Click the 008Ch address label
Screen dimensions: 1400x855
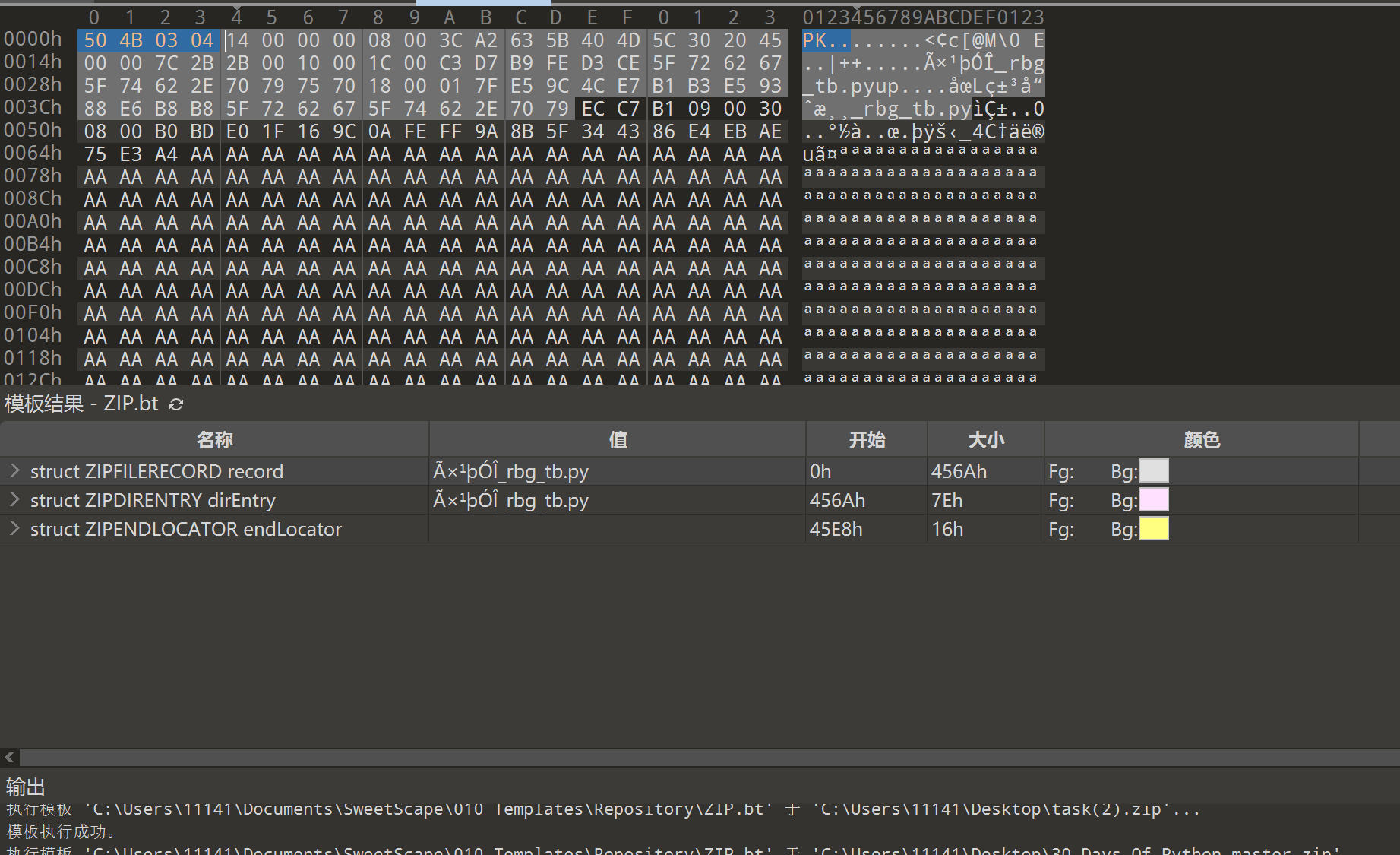point(33,198)
